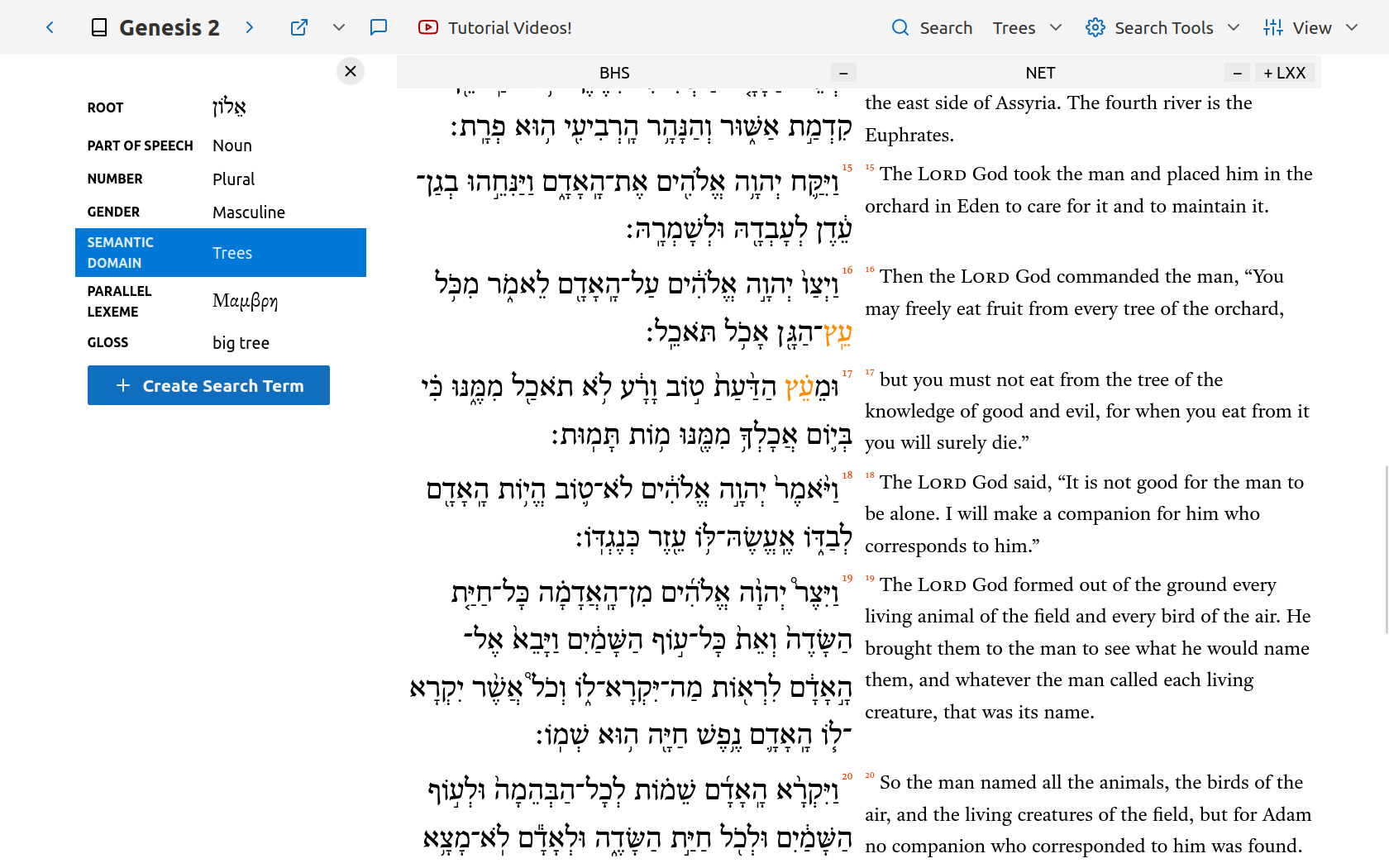Collapse the BHS column with minus

pos(843,73)
